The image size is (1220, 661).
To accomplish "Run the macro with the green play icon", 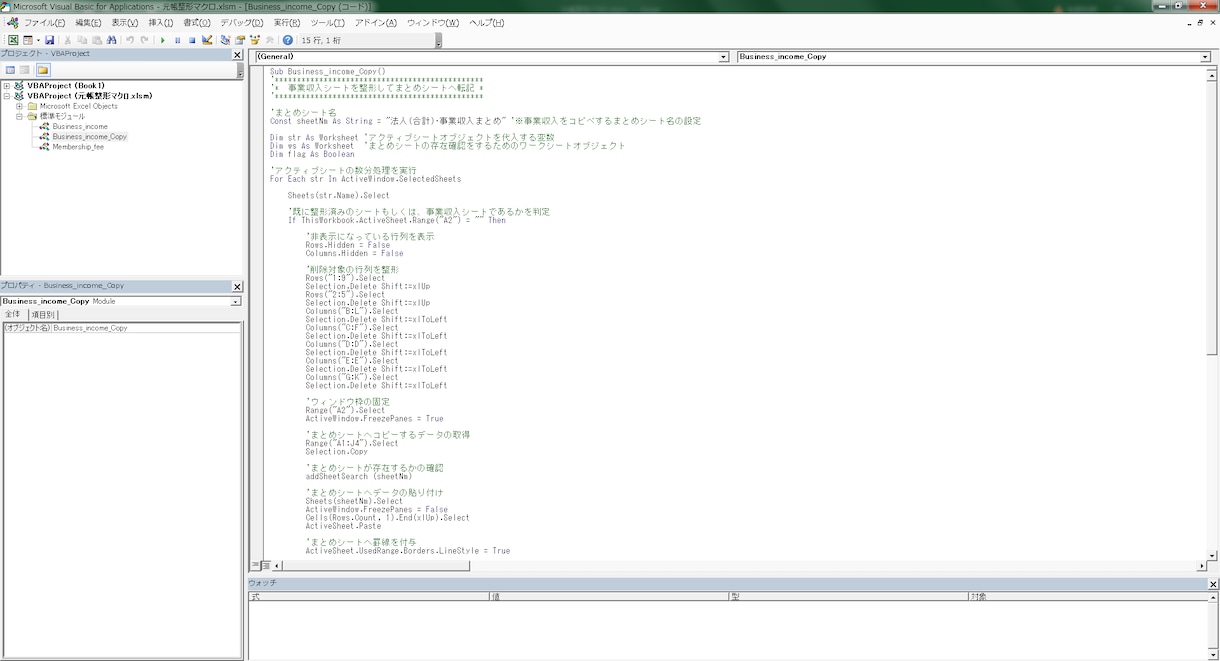I will click(x=162, y=40).
